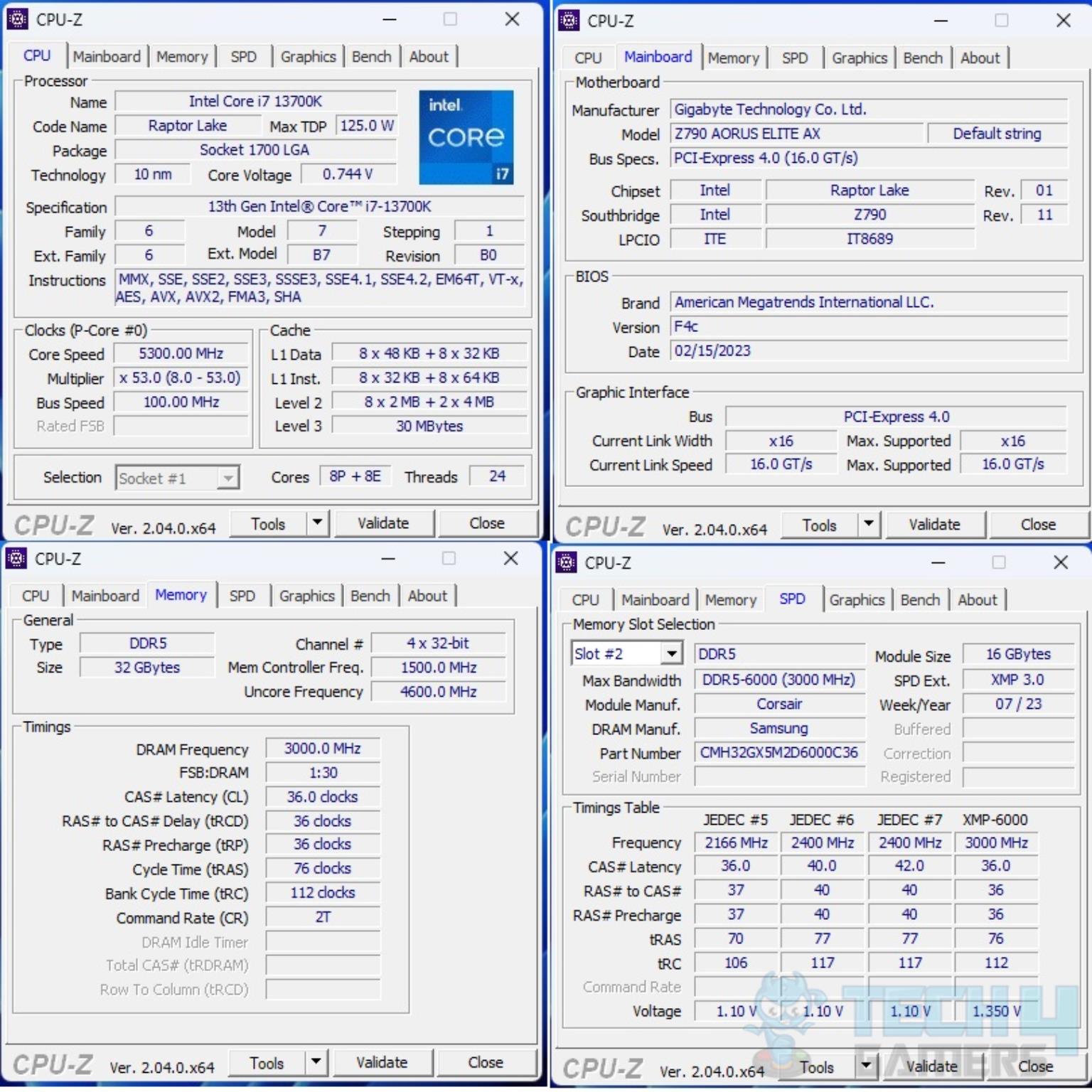
Task: Open About tab in SPD window
Action: (x=978, y=600)
